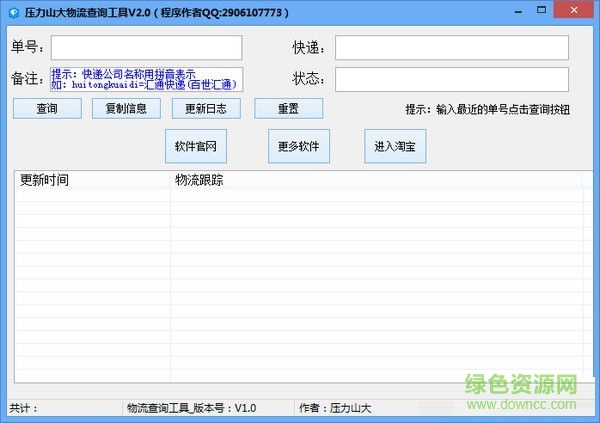
Task: Click the 状态 status field
Action: (452, 79)
